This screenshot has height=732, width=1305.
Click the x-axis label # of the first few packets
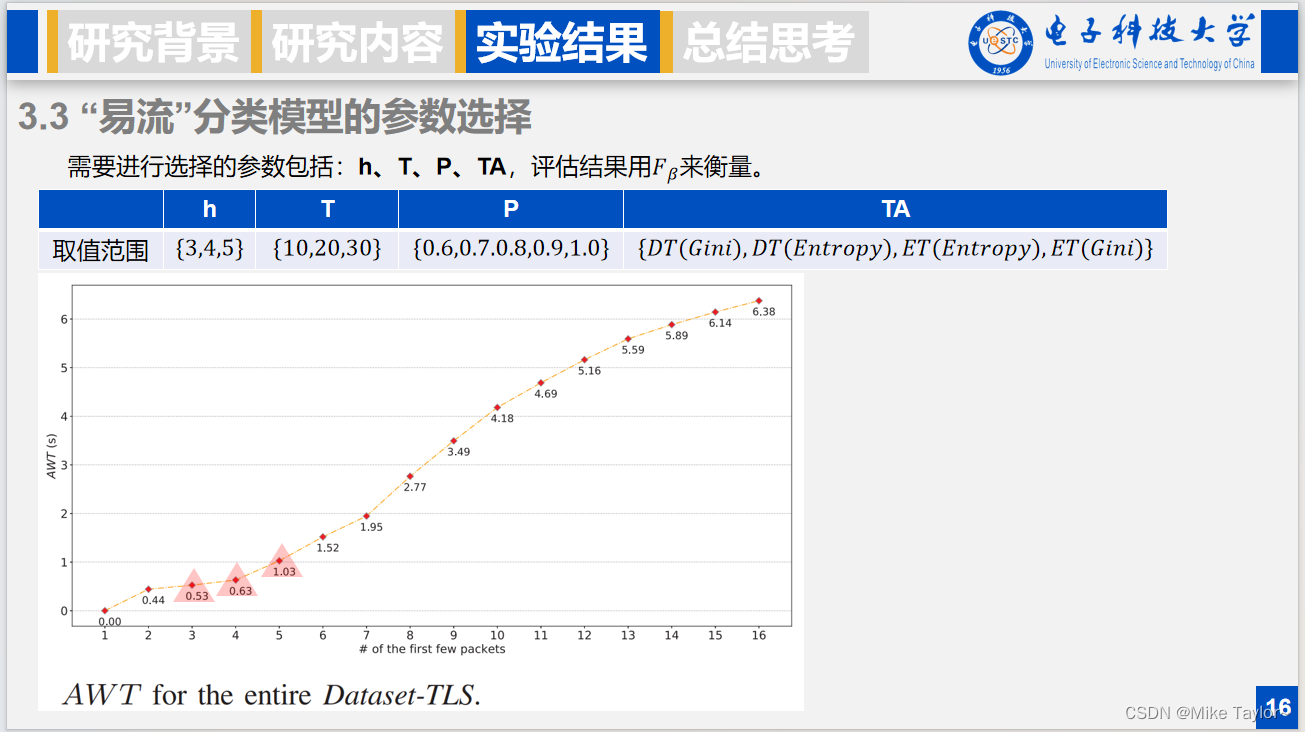pos(432,649)
